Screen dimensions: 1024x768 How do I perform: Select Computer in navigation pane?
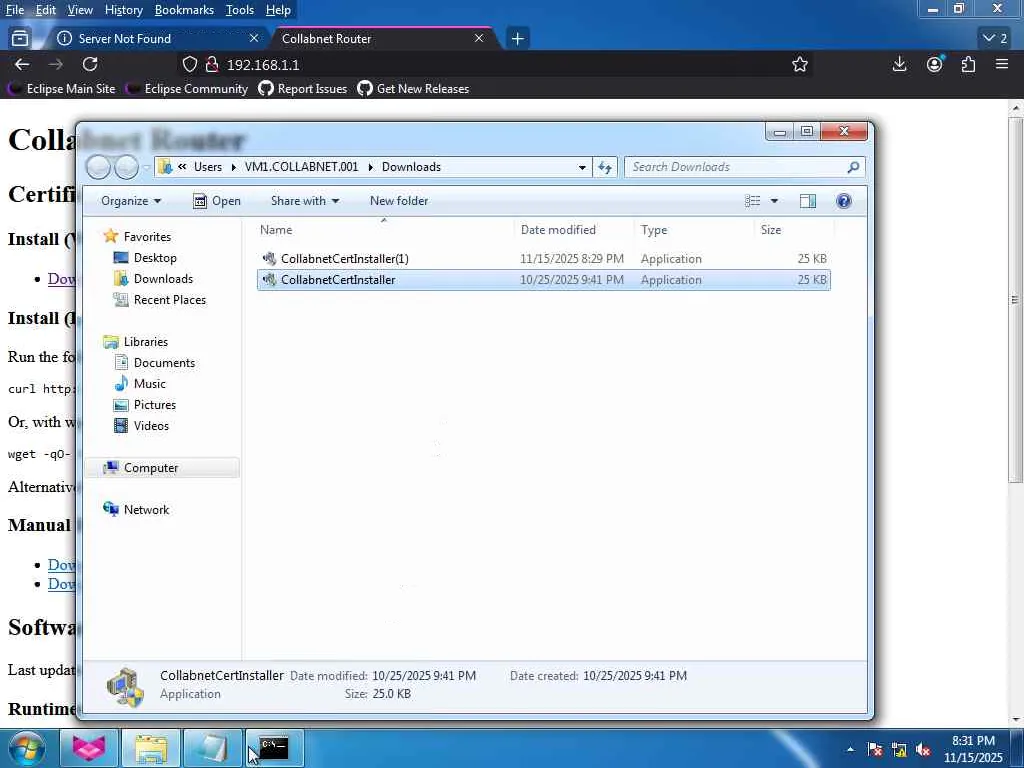tap(162, 468)
